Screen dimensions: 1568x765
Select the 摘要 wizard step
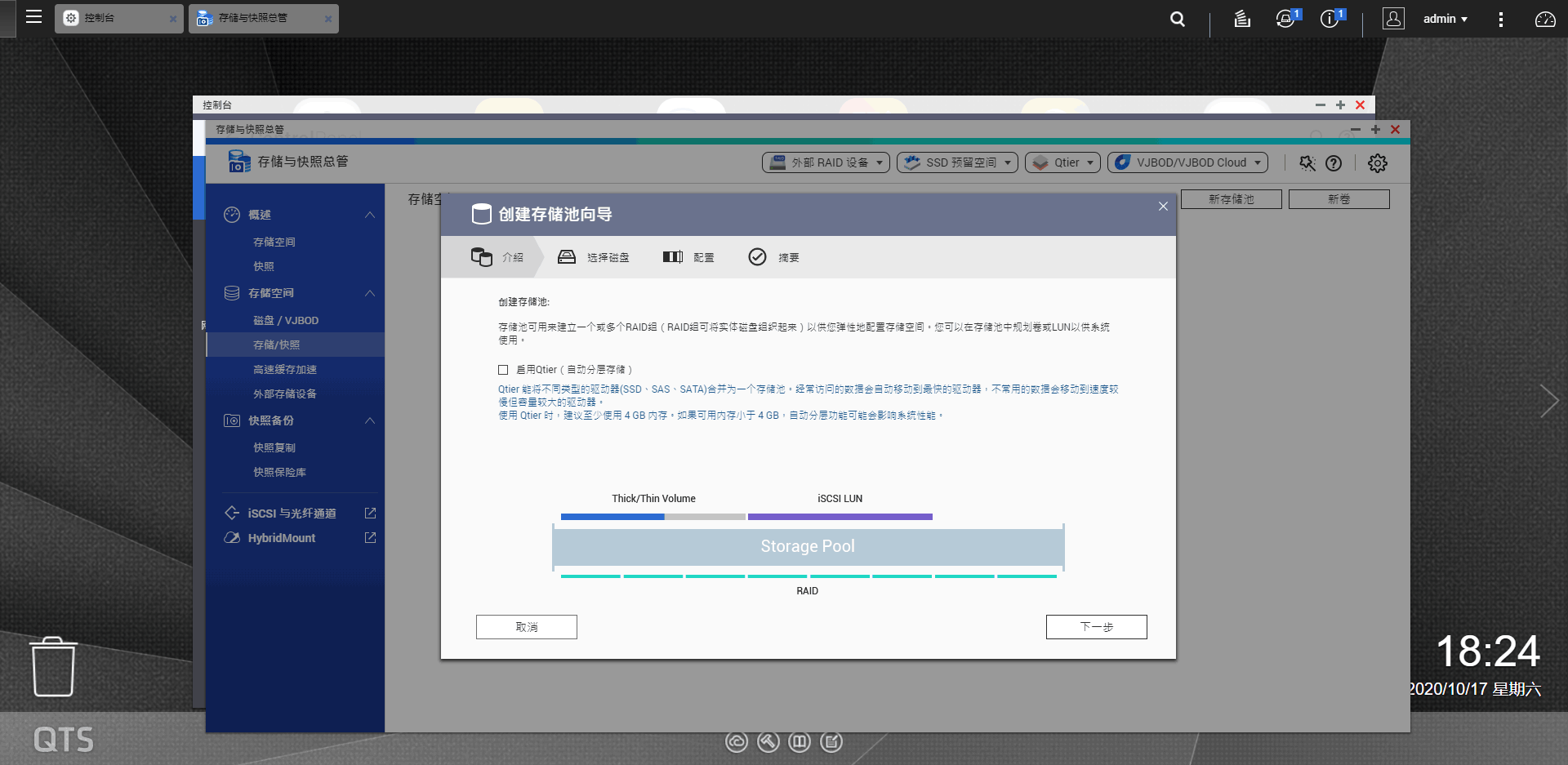tap(773, 257)
